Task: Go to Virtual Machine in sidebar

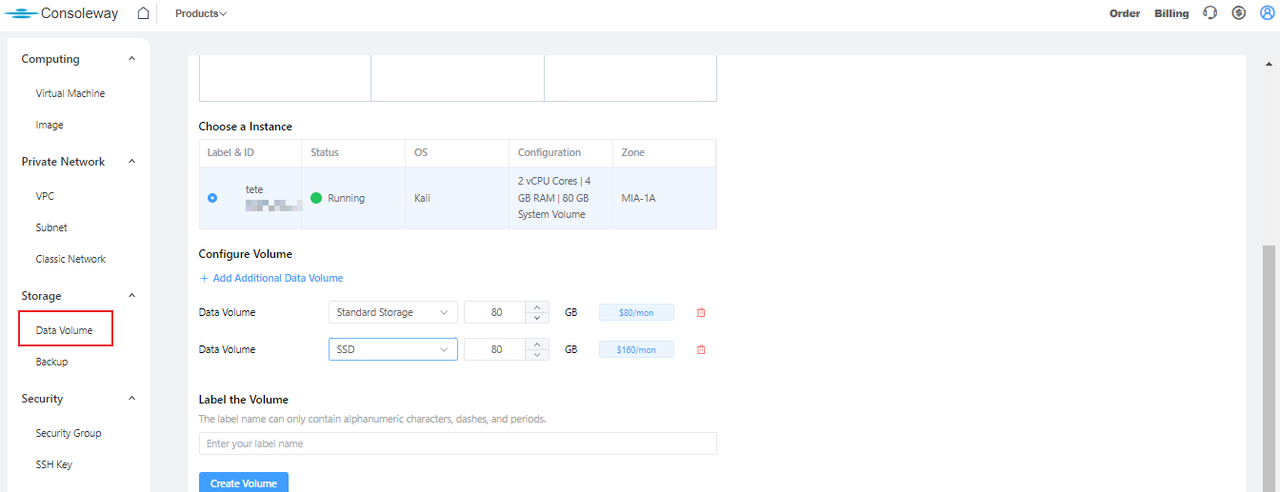Action: pyautogui.click(x=70, y=93)
